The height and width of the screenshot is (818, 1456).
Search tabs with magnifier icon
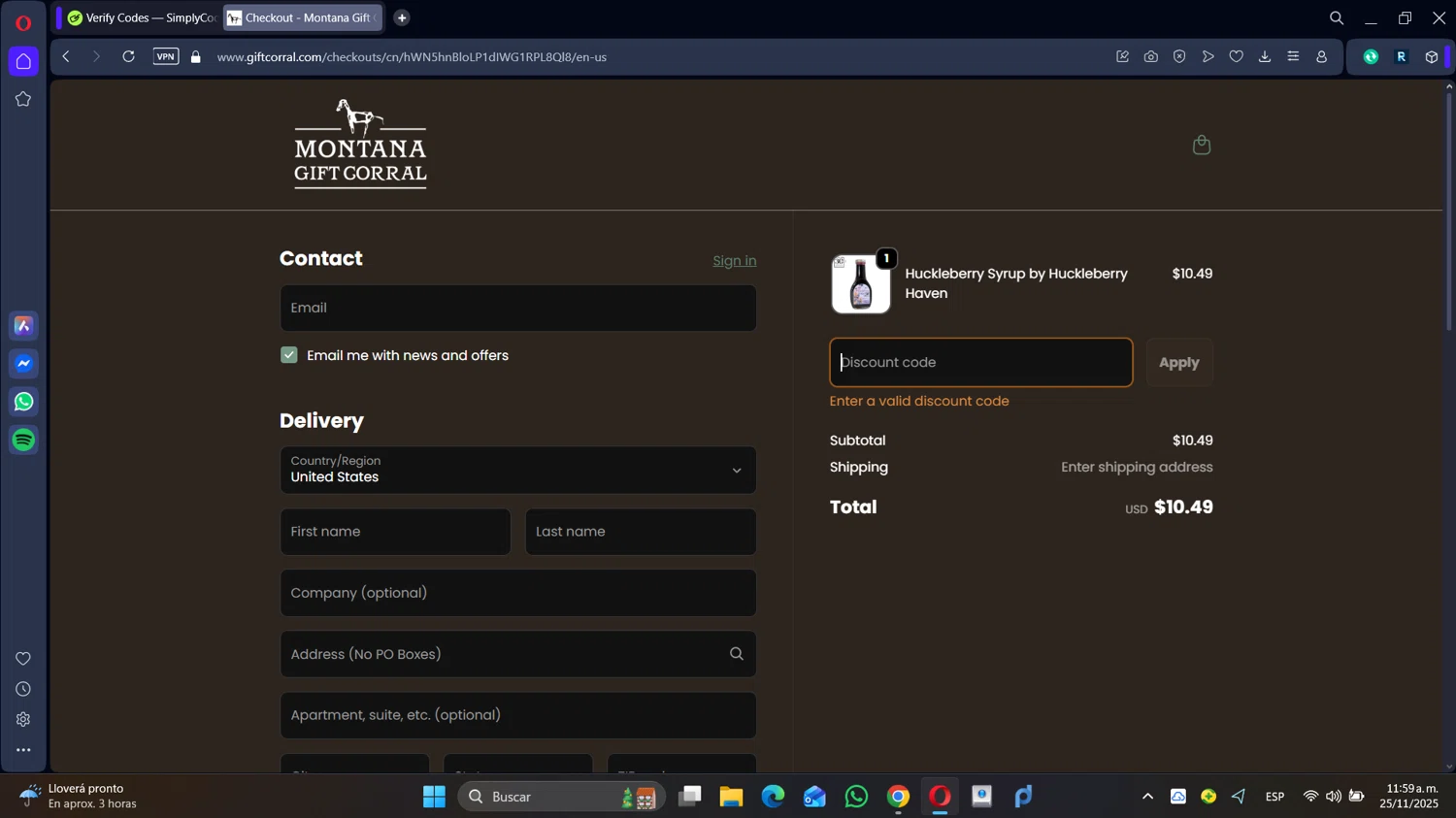1337,18
